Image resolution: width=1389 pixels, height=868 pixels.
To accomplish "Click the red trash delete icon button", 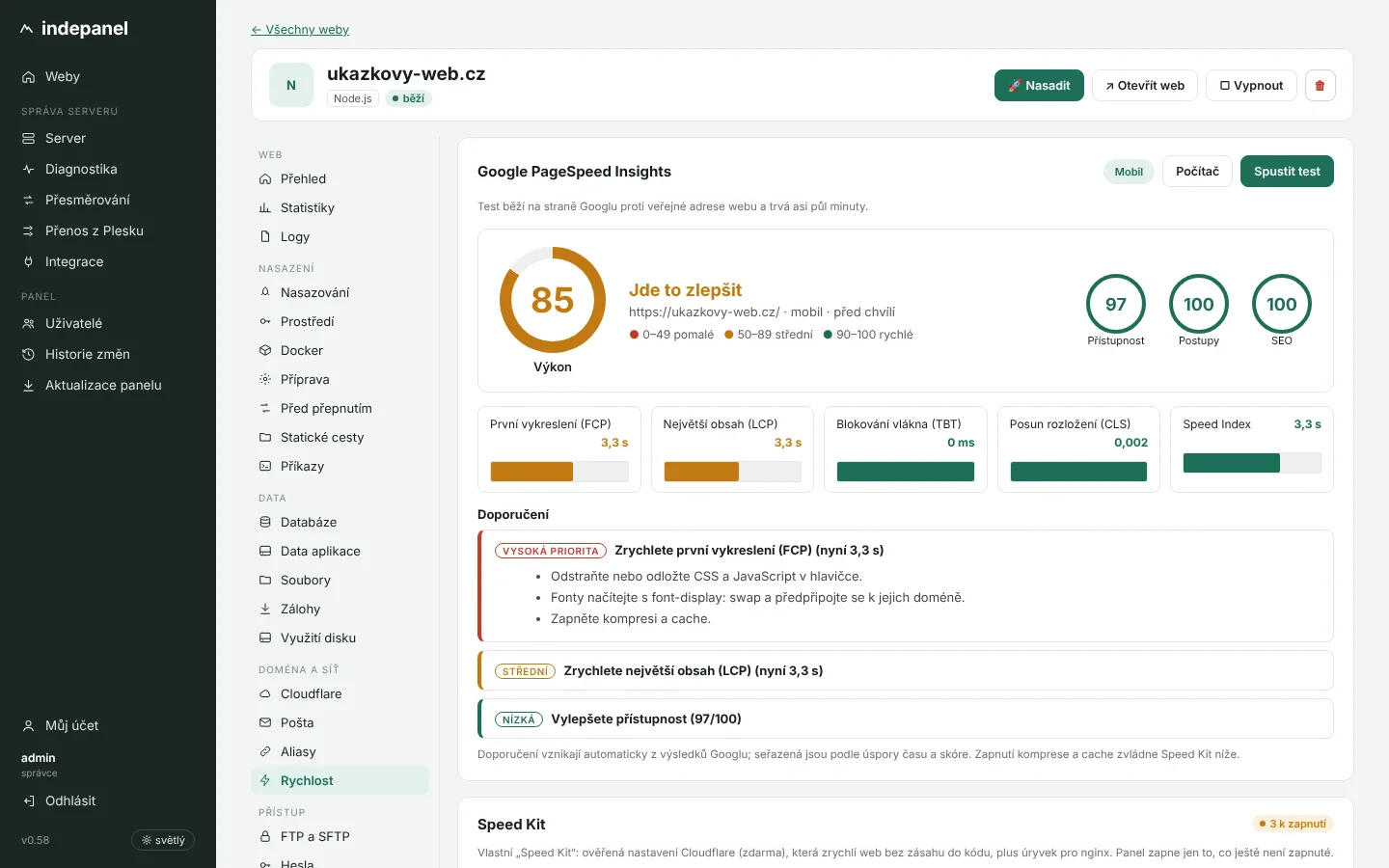I will tap(1320, 86).
